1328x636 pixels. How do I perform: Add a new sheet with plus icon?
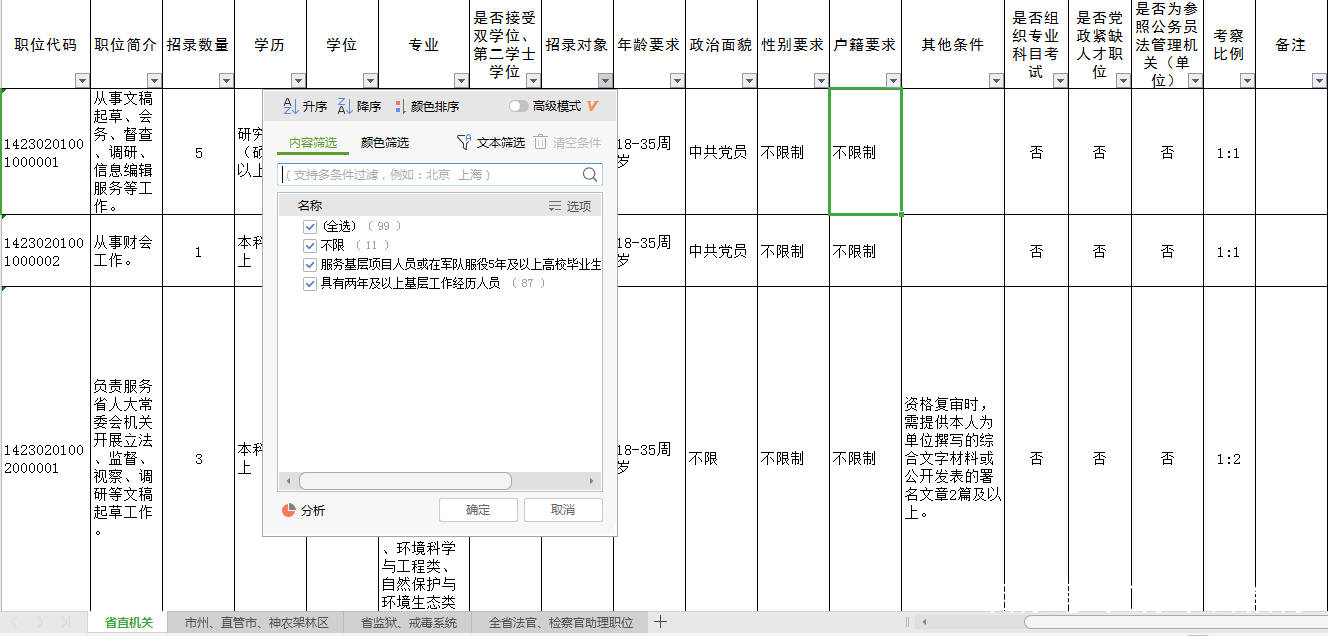click(660, 622)
